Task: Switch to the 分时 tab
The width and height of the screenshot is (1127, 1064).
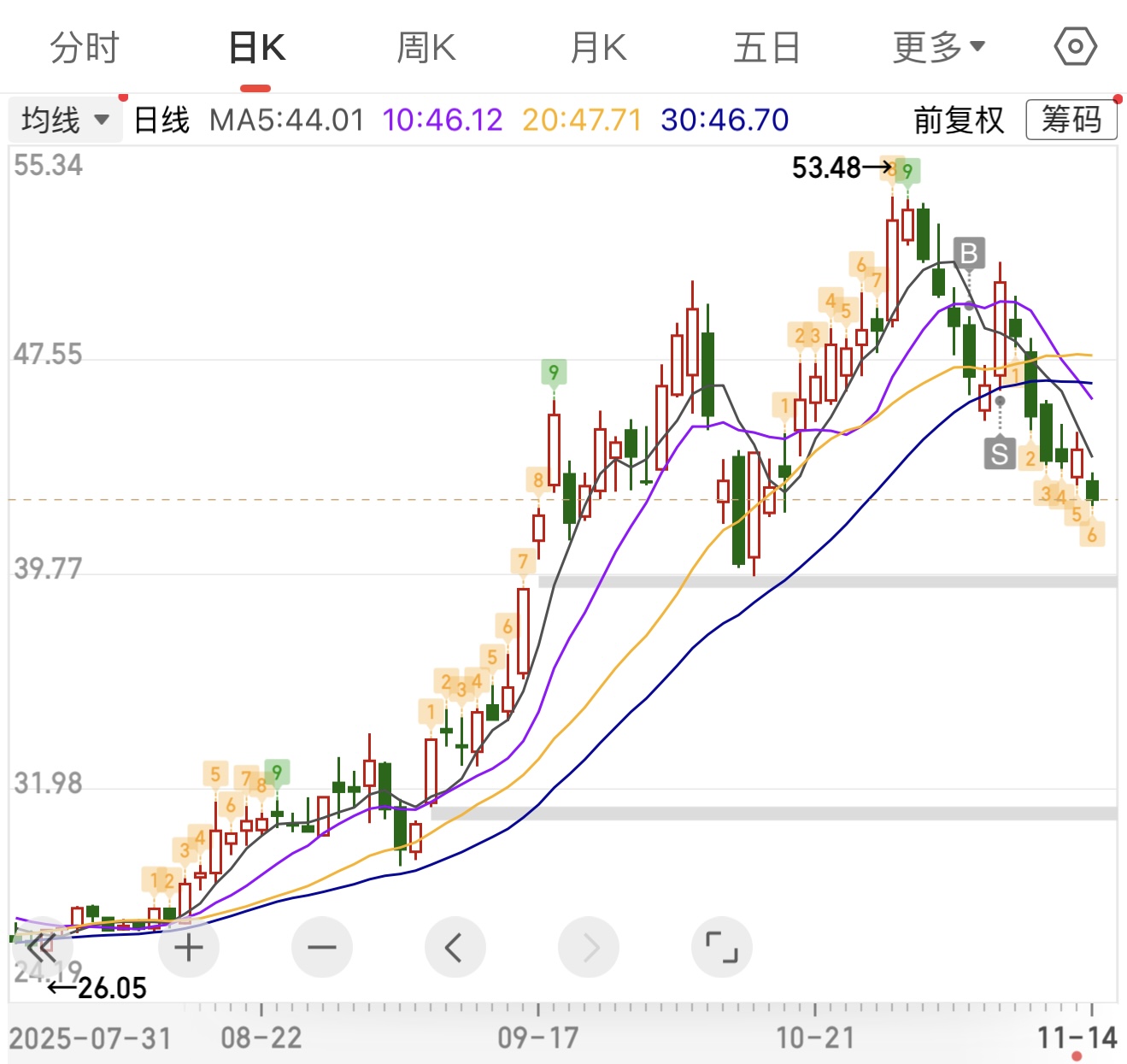Action: pyautogui.click(x=84, y=47)
